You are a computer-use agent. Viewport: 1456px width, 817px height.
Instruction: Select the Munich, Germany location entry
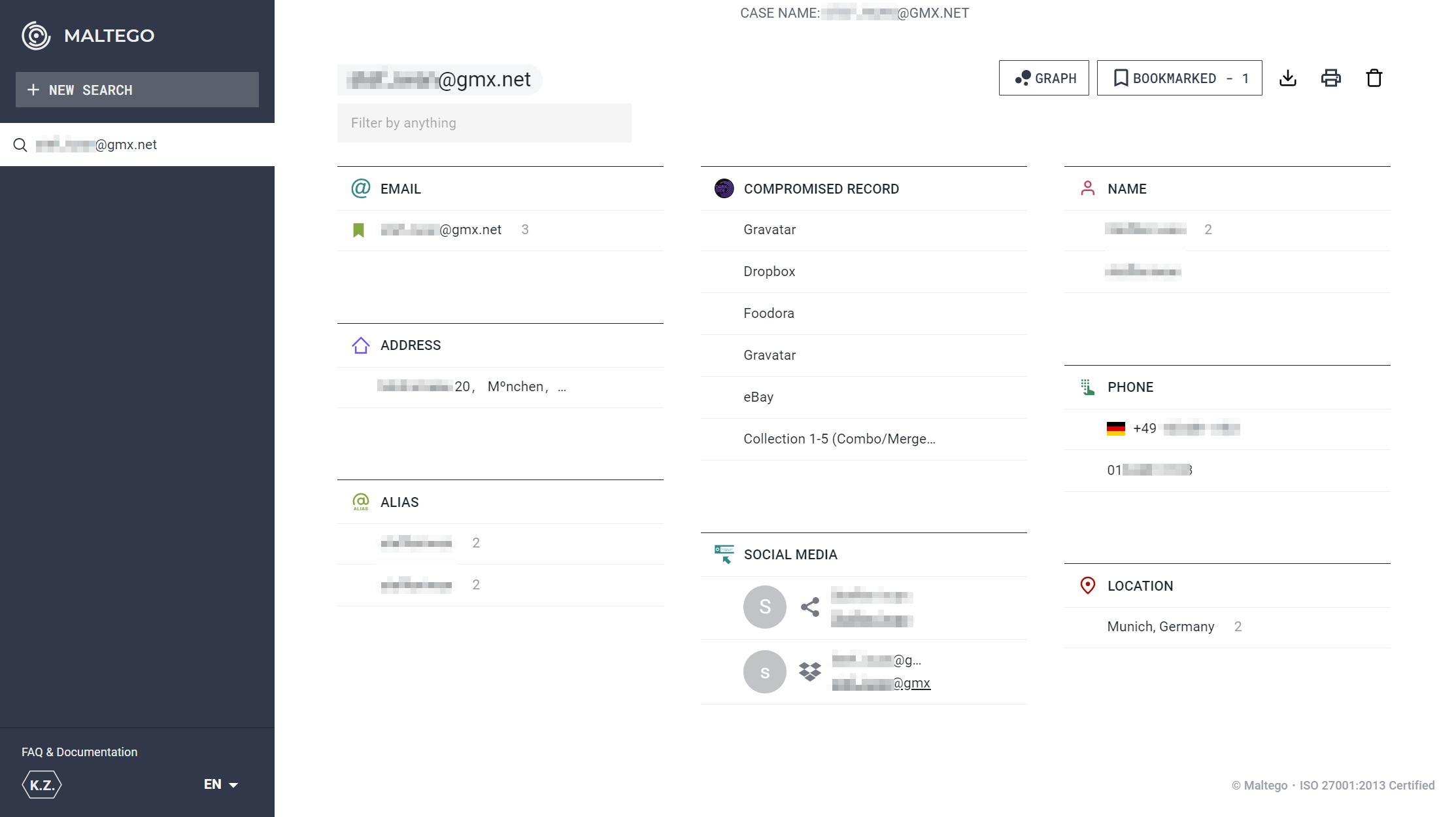tap(1227, 627)
